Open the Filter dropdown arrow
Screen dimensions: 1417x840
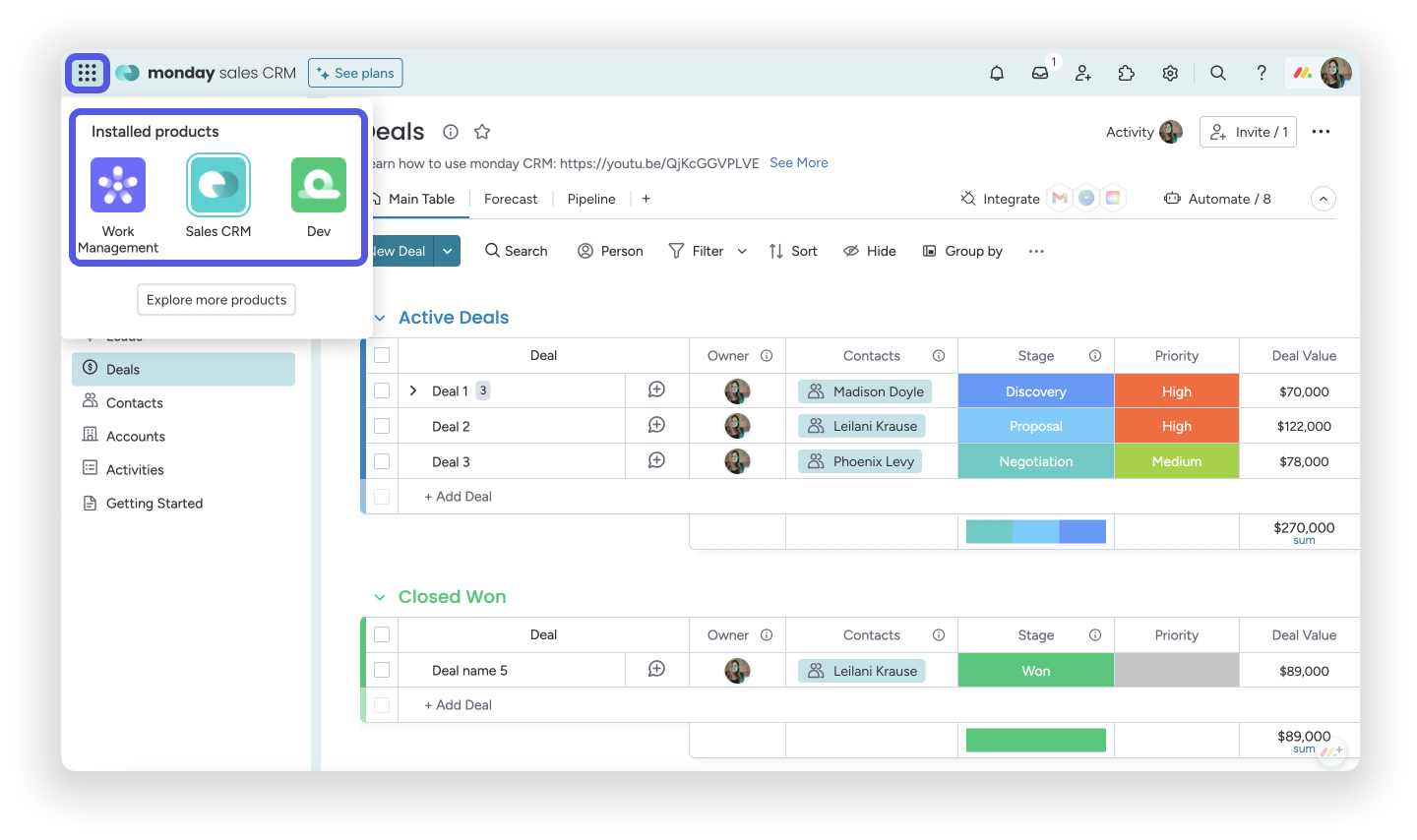pyautogui.click(x=742, y=252)
